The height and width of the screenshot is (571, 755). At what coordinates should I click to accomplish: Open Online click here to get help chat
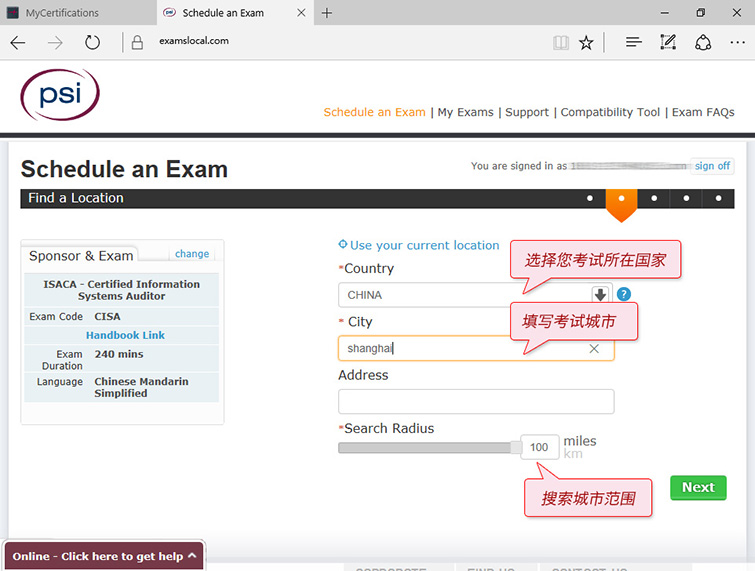[x=104, y=556]
